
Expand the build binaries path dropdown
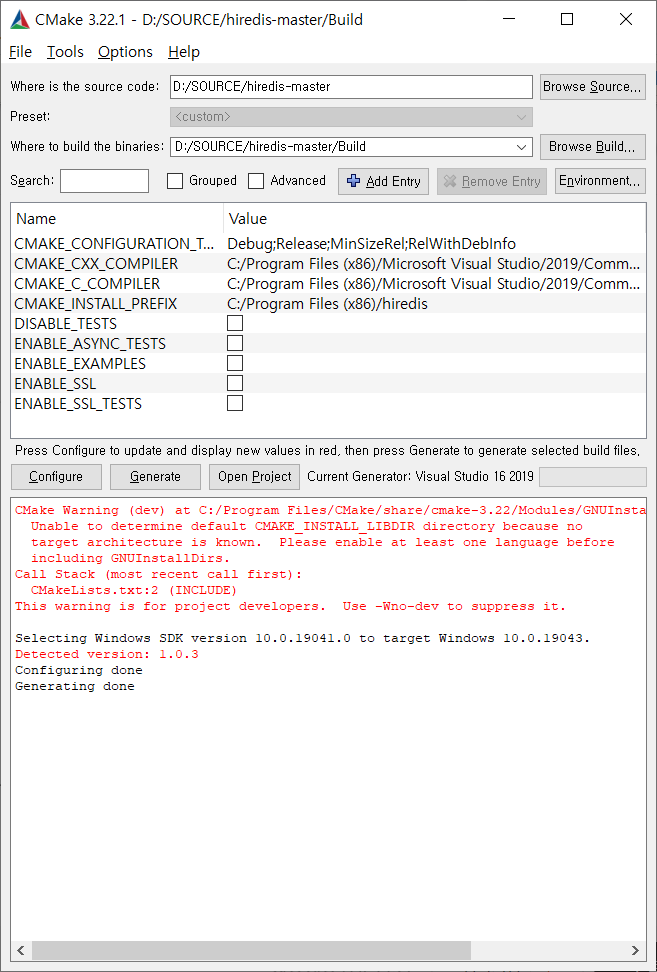[x=521, y=147]
